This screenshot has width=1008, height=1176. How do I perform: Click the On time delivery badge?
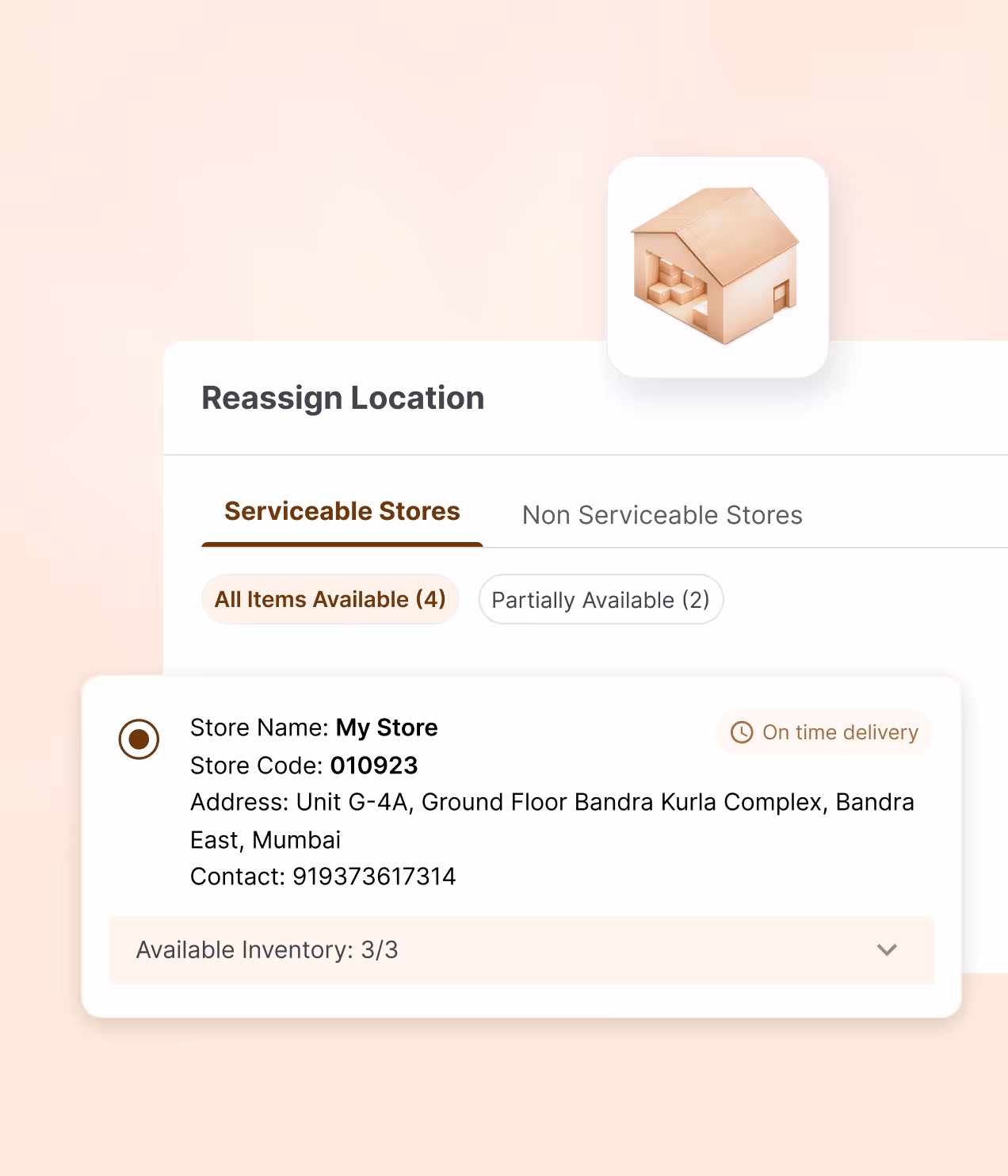[823, 732]
